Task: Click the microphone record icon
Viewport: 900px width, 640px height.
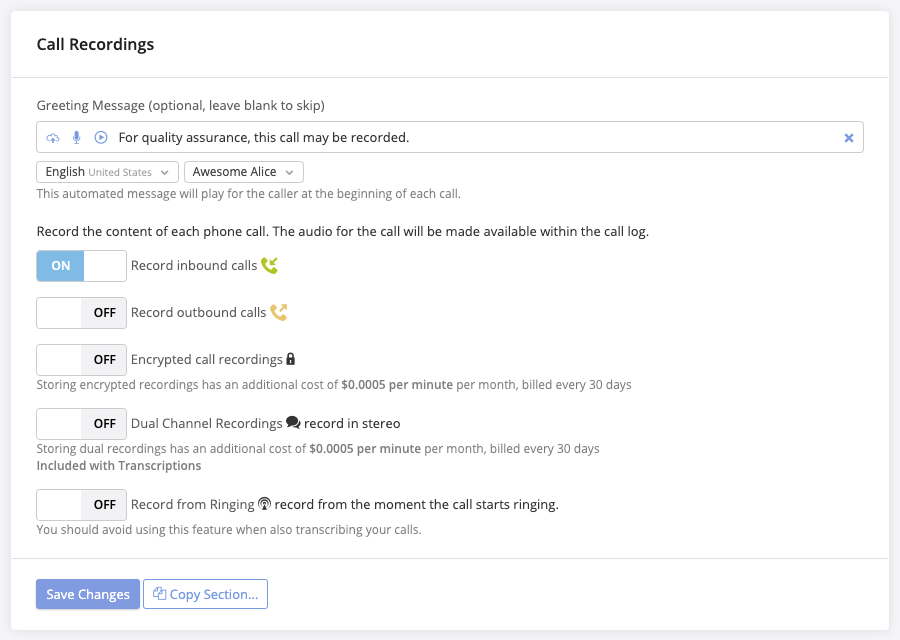Action: (76, 137)
